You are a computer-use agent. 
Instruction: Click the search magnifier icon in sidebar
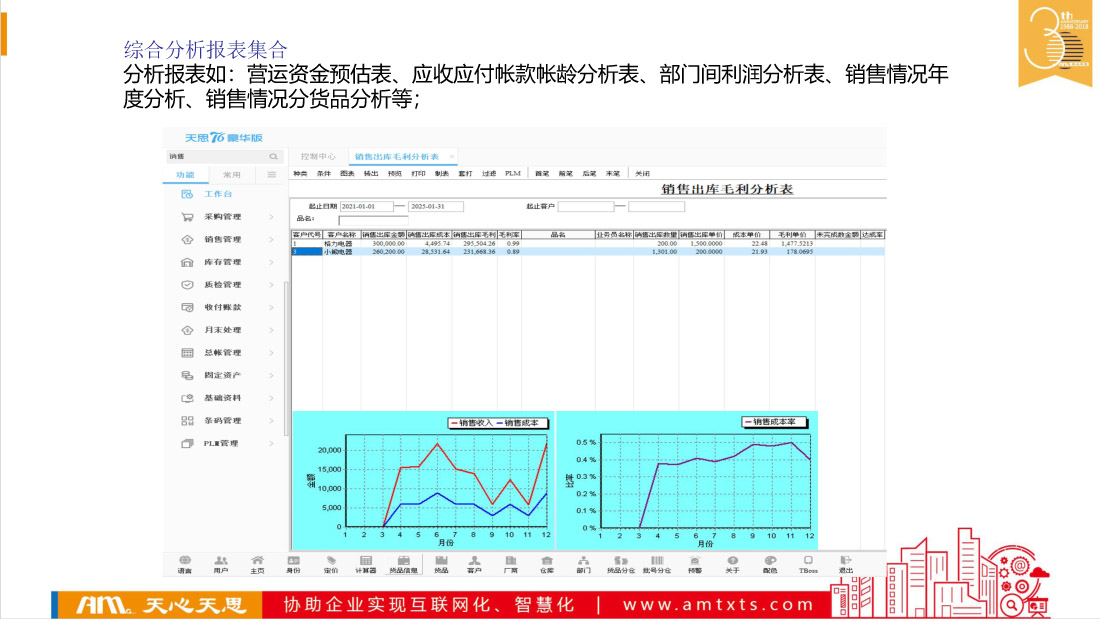coord(273,157)
